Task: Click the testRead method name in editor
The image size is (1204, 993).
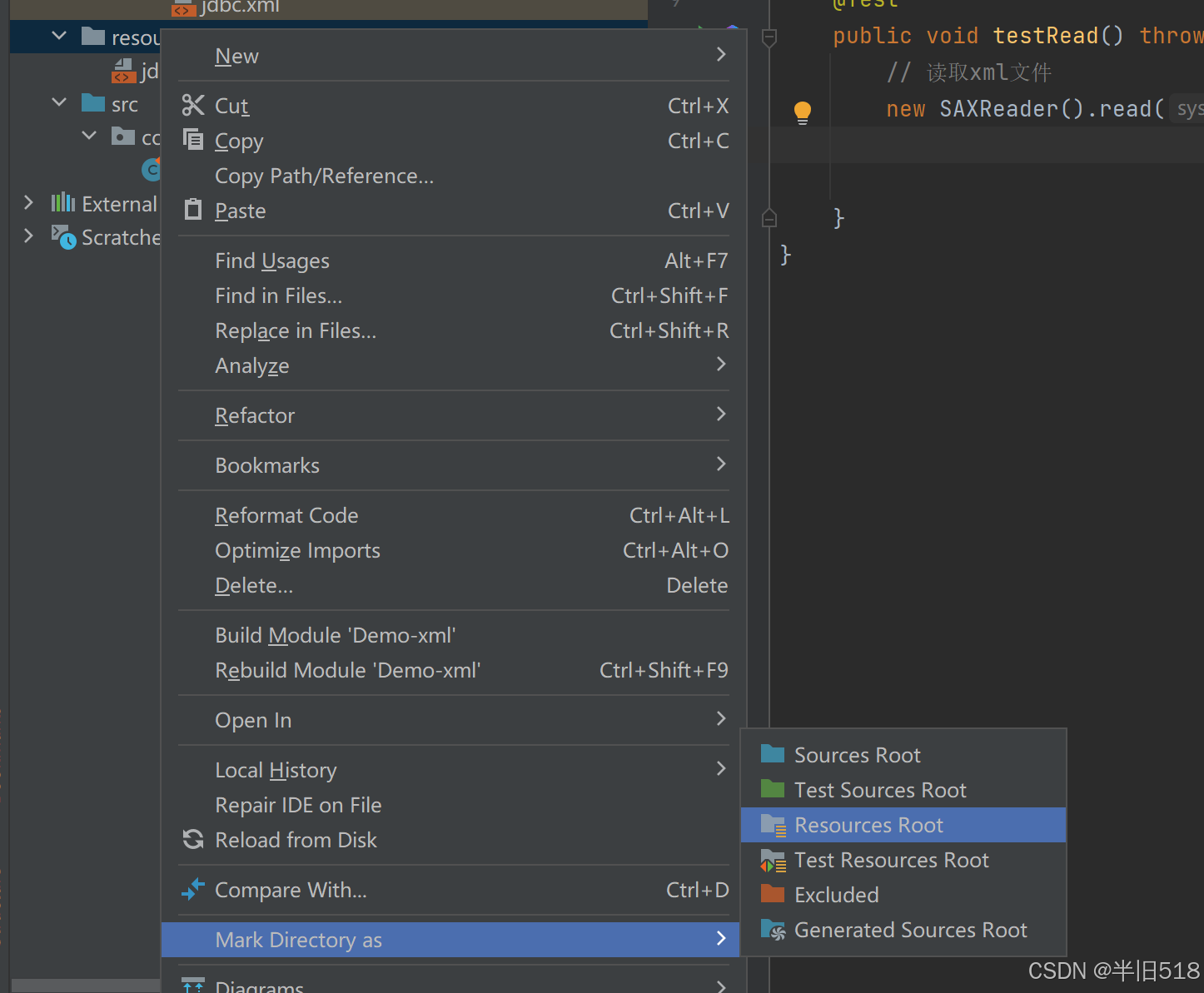Action: [x=1046, y=36]
